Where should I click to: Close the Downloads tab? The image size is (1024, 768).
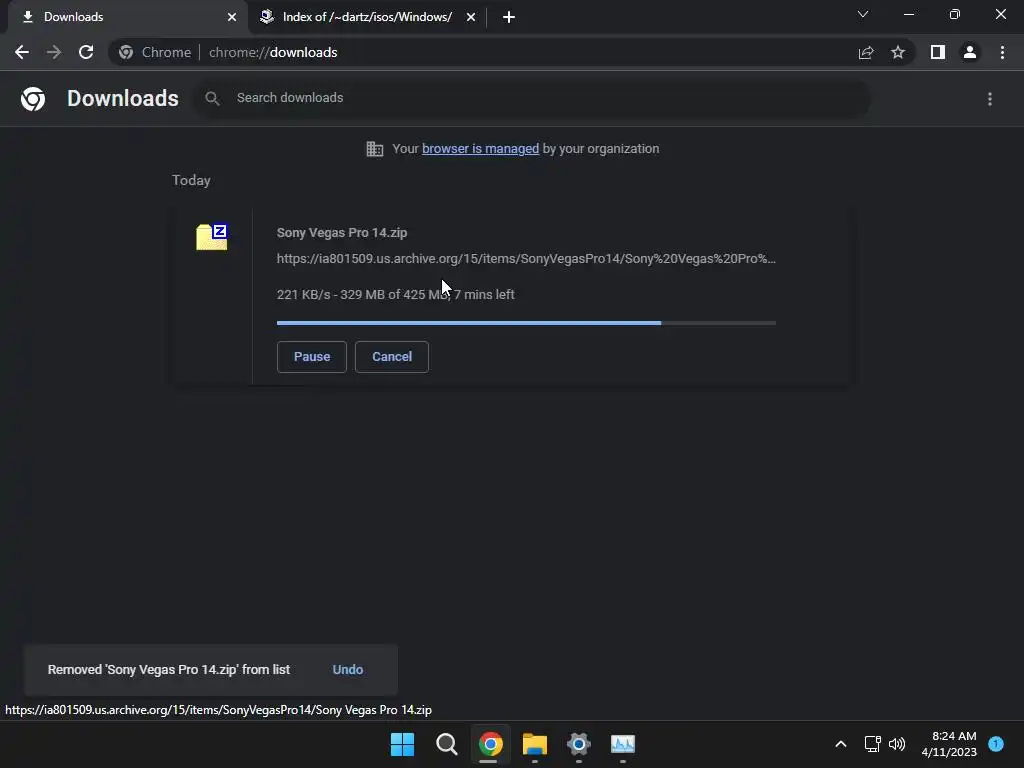(232, 17)
